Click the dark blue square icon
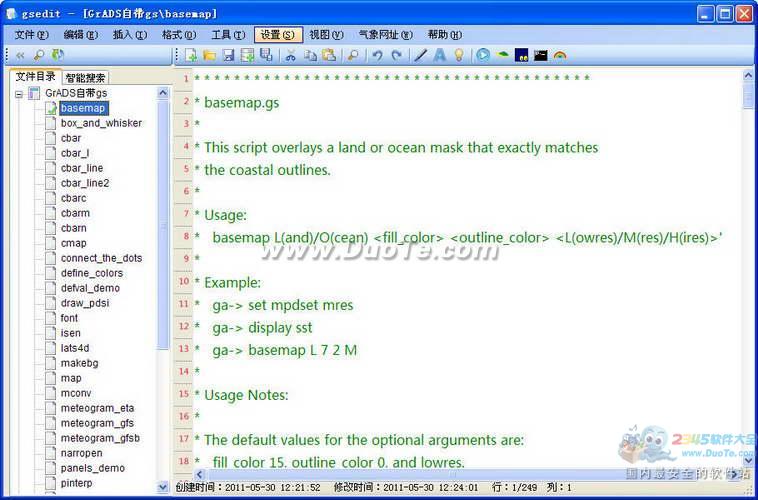The width and height of the screenshot is (758, 500). click(x=522, y=55)
